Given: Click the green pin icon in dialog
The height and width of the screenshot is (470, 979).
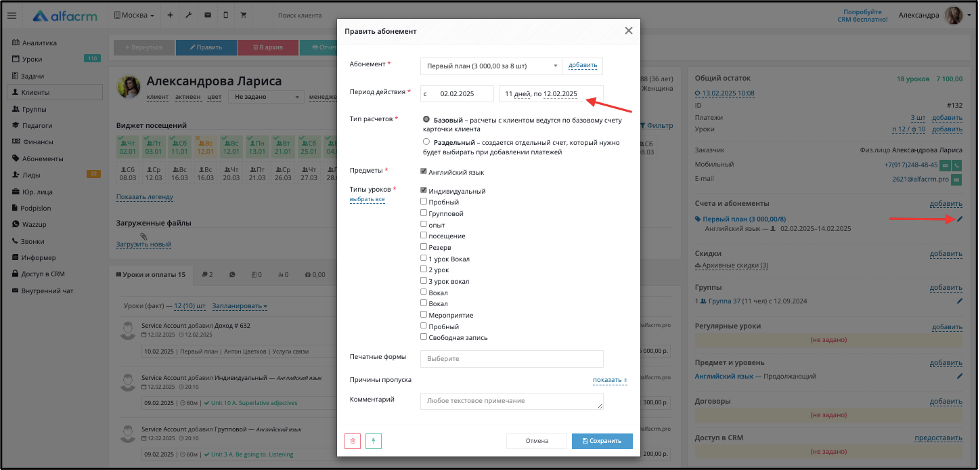Looking at the screenshot, I should point(373,441).
